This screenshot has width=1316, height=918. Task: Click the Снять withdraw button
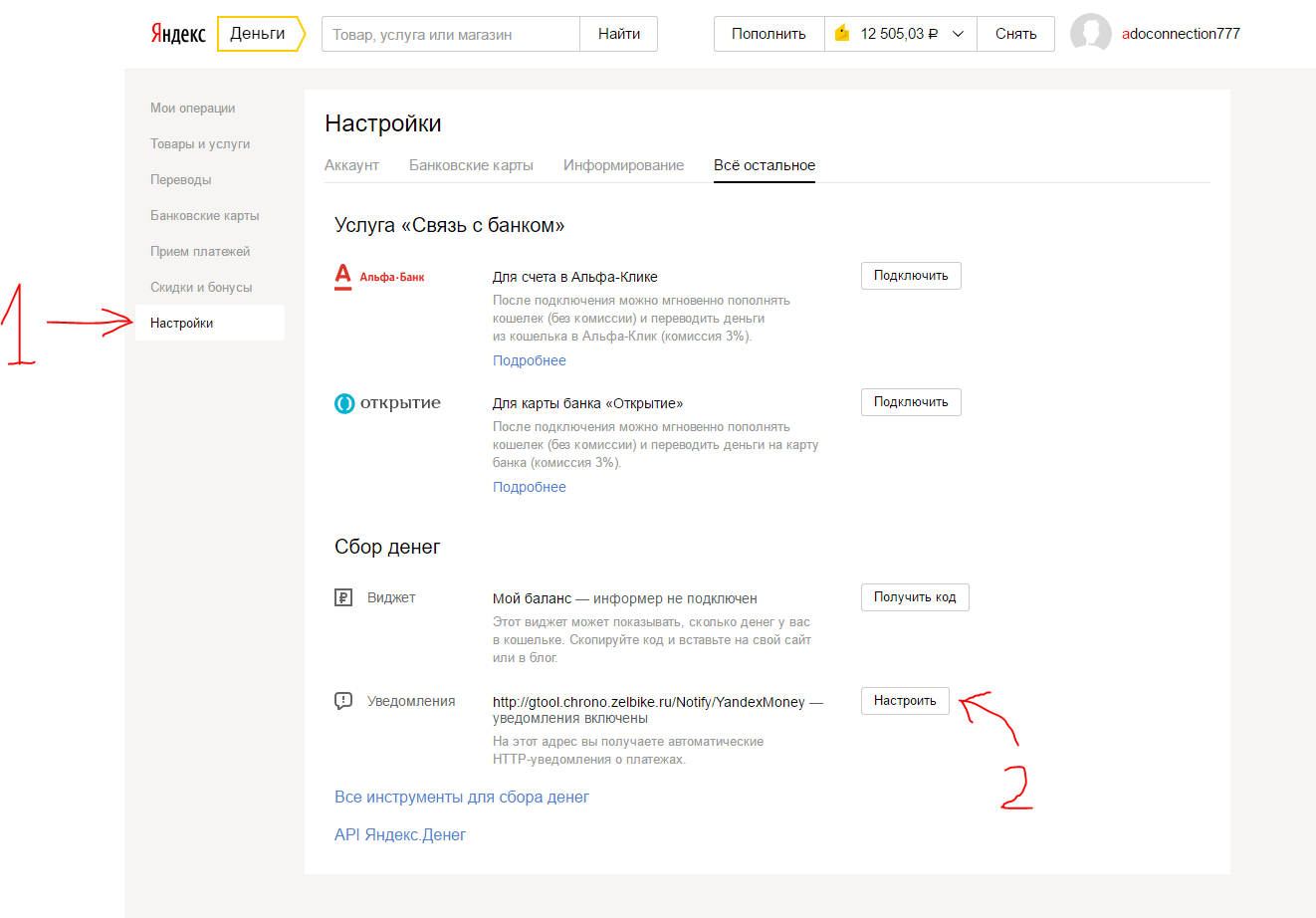[1016, 34]
